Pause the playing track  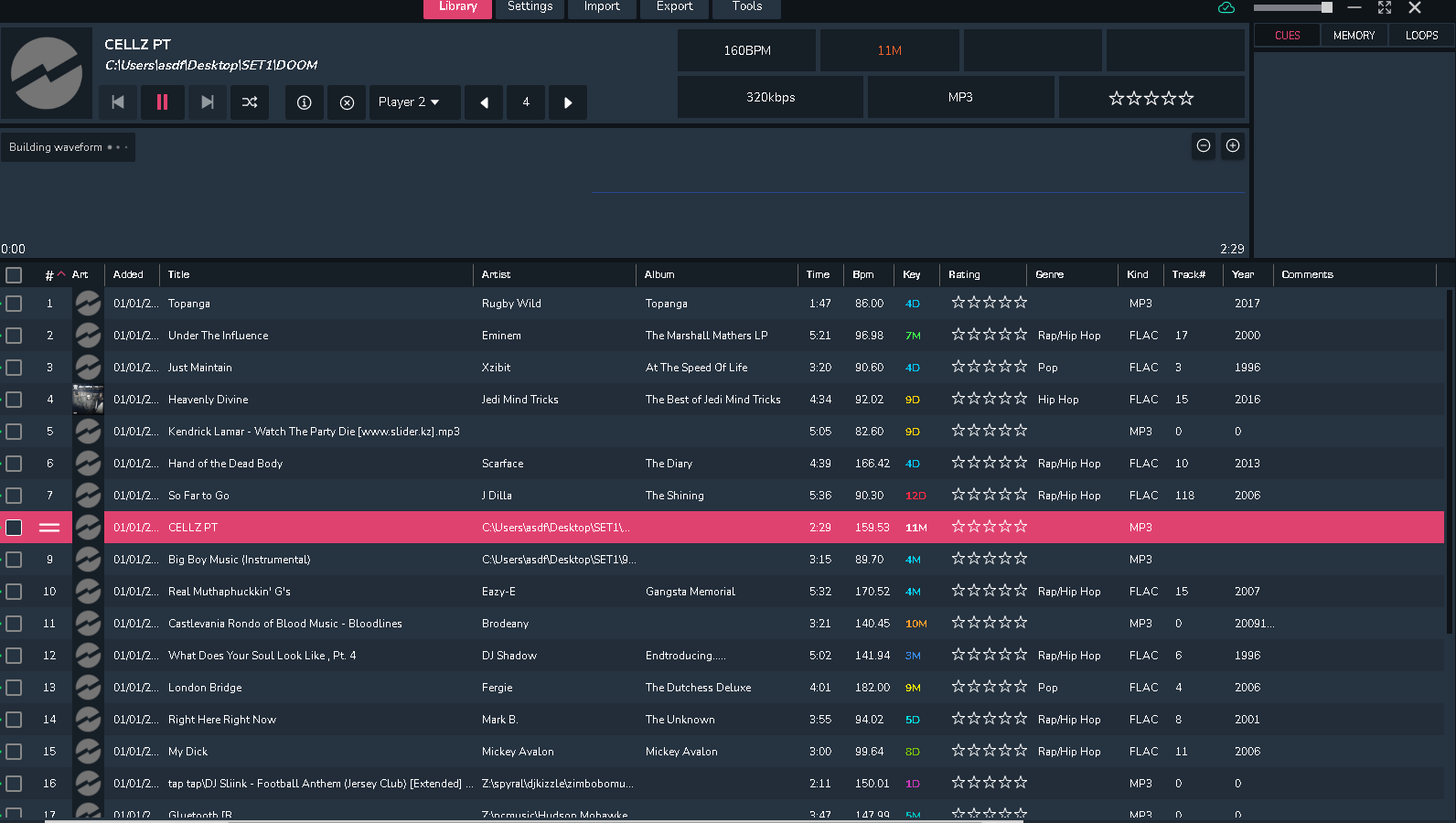pyautogui.click(x=162, y=102)
